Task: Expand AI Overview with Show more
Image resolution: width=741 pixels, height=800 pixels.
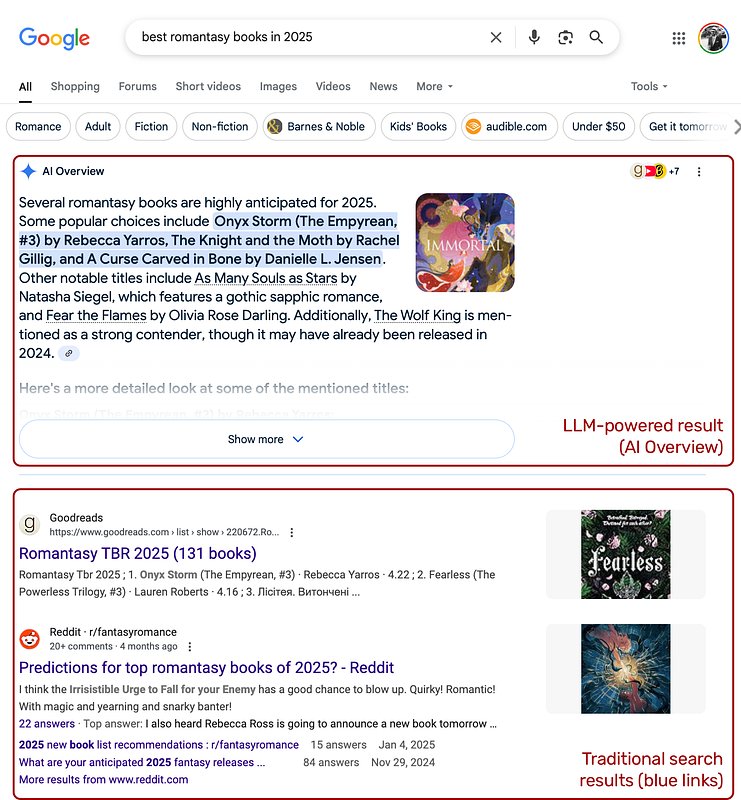Action: point(266,439)
